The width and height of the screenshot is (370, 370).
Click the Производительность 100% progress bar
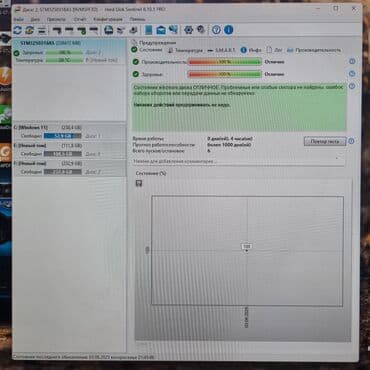point(225,62)
